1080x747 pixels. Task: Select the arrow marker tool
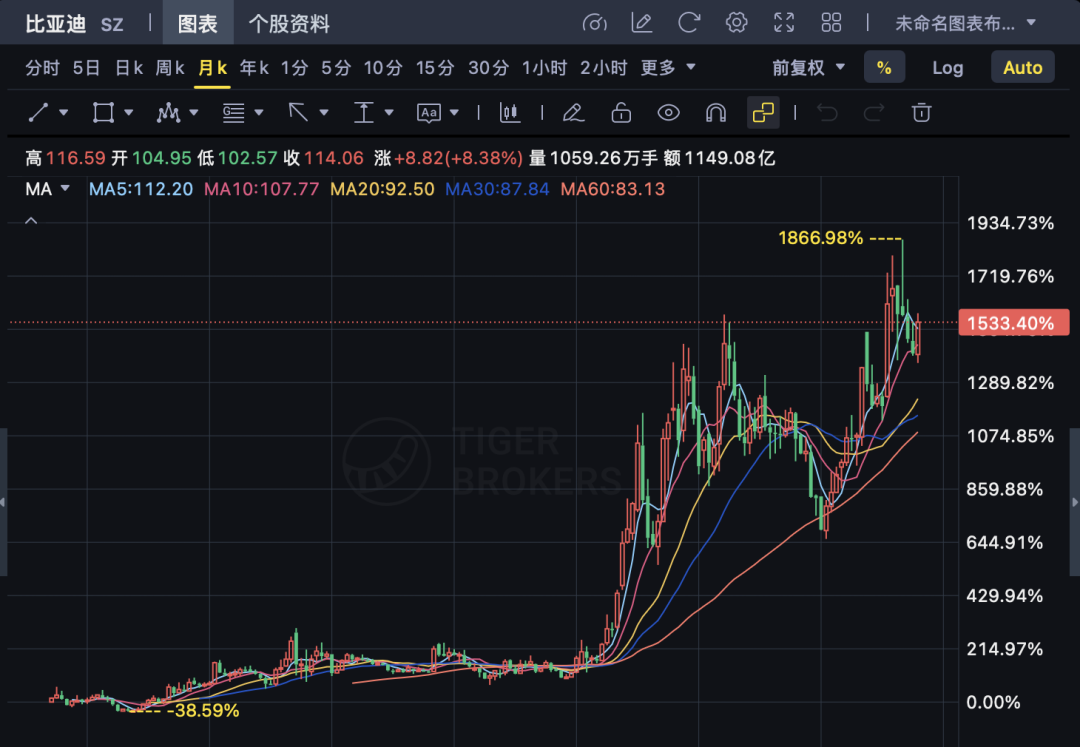click(298, 112)
